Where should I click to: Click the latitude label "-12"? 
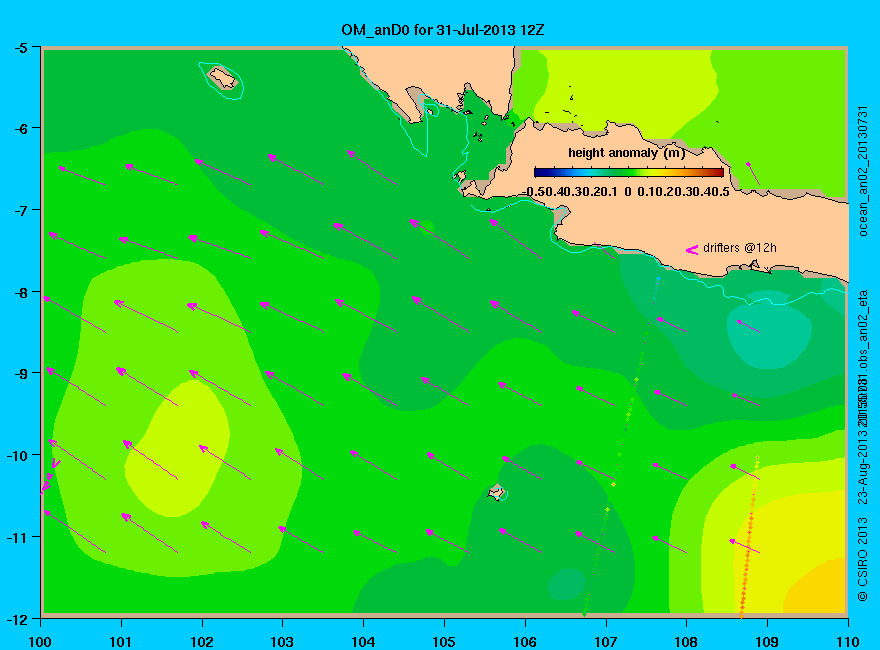point(17,620)
